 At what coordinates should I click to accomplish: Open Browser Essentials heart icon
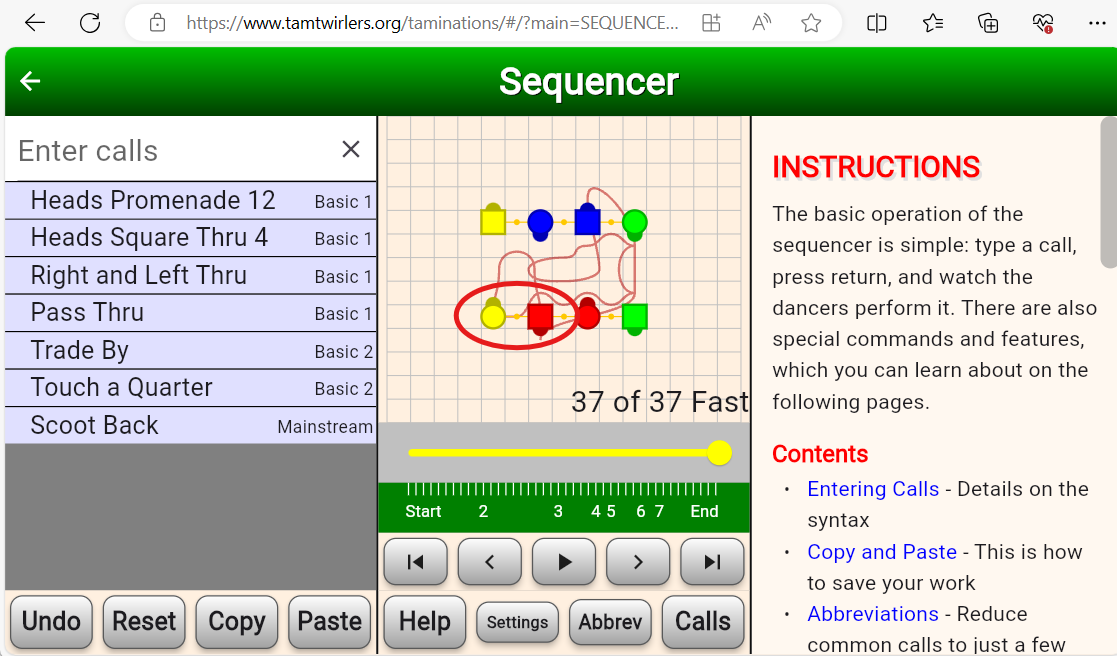(x=1043, y=24)
